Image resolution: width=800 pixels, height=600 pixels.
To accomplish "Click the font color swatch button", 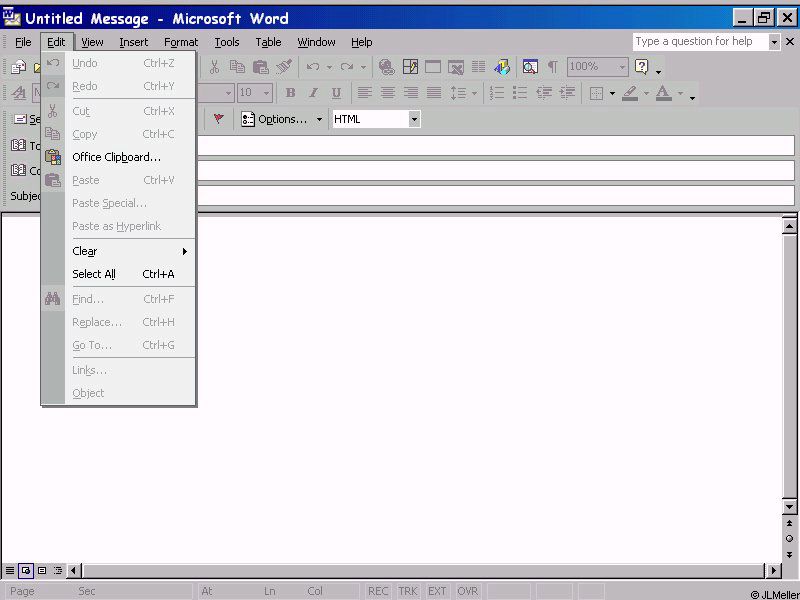I will pos(663,93).
